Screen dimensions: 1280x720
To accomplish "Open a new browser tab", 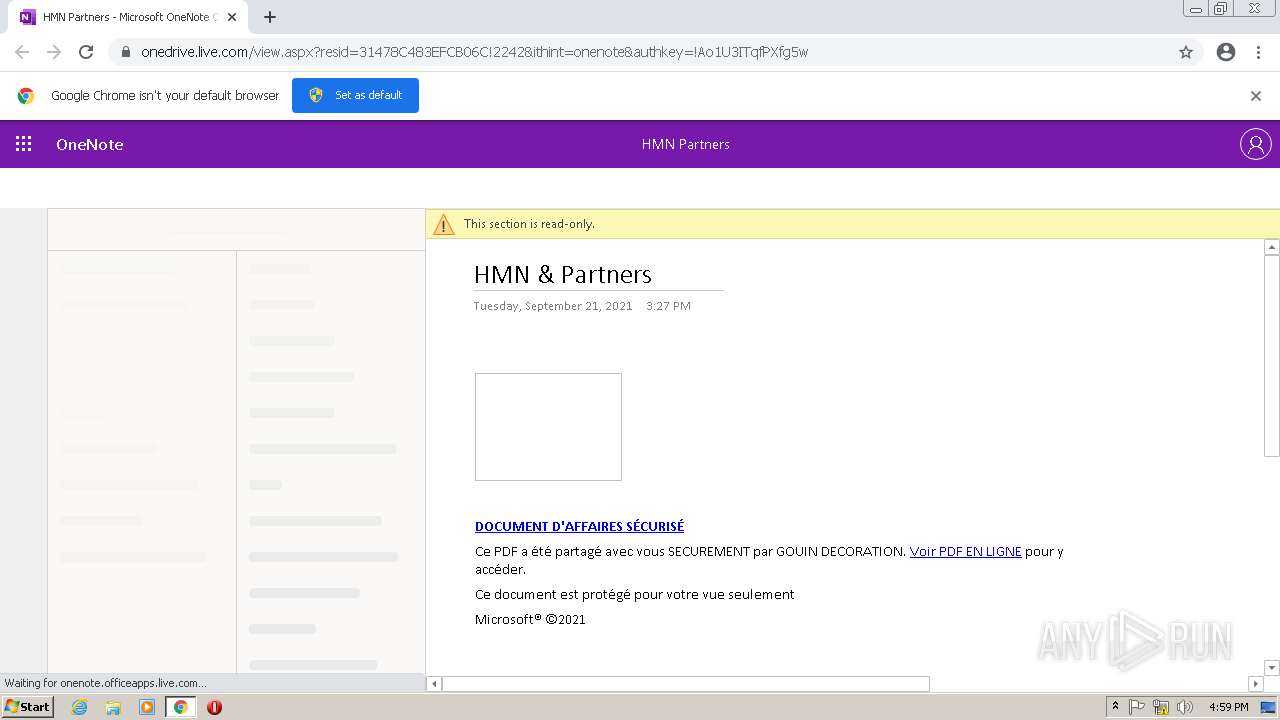I will coord(270,17).
